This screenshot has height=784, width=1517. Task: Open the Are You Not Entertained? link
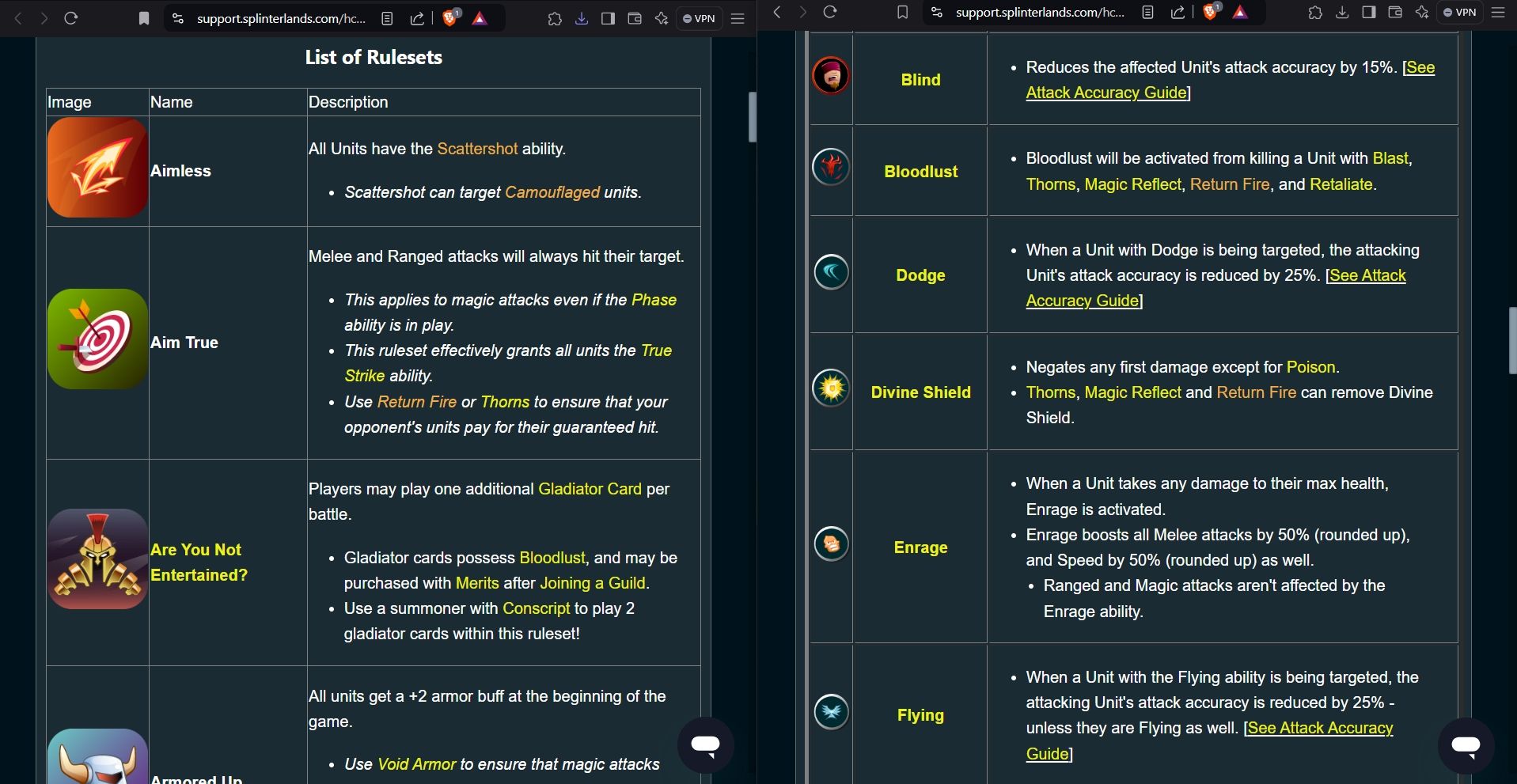coord(199,562)
